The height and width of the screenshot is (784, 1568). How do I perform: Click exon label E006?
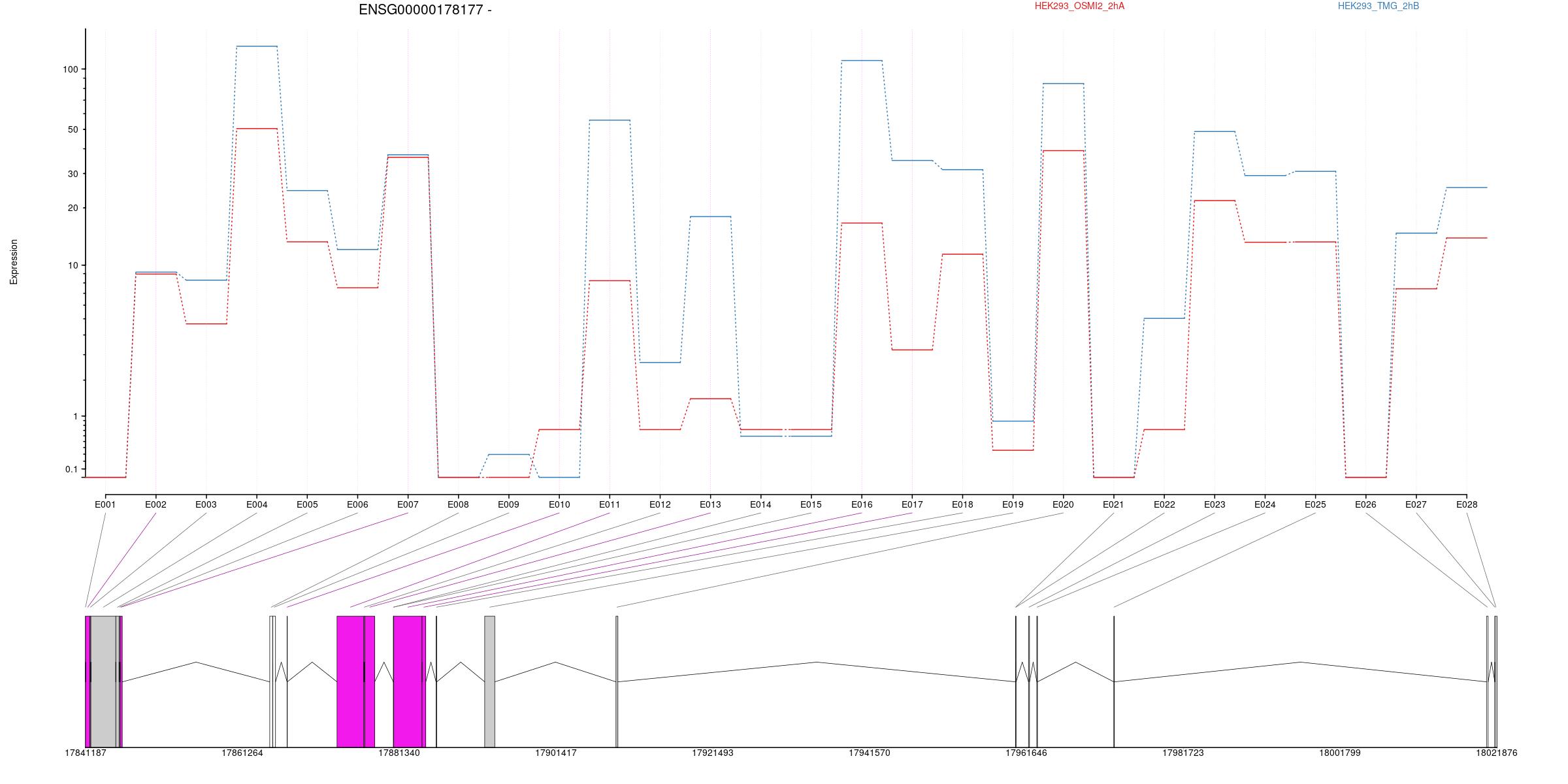click(x=357, y=504)
